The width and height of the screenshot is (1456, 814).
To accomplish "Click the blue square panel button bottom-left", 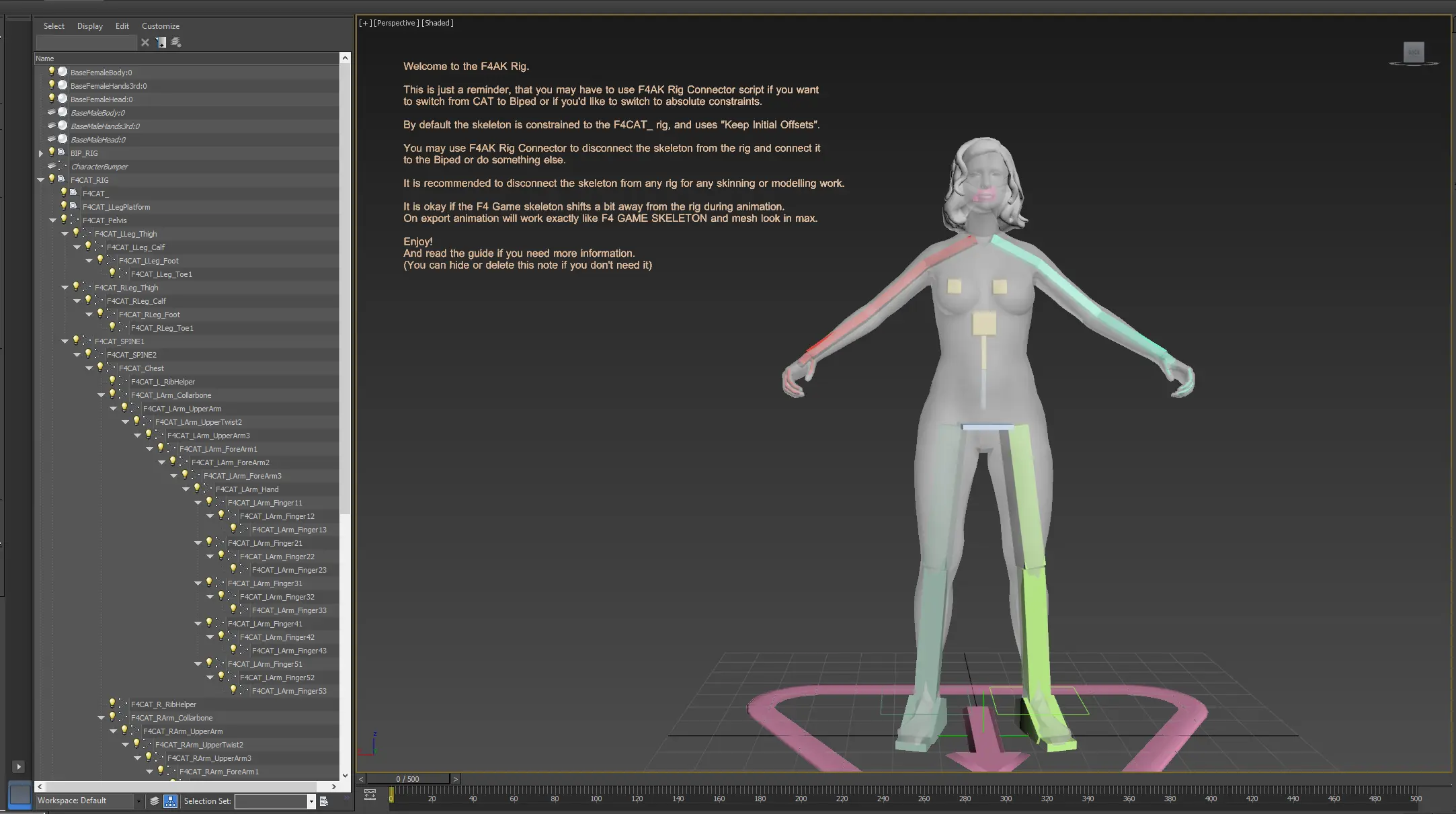I will click(x=20, y=795).
